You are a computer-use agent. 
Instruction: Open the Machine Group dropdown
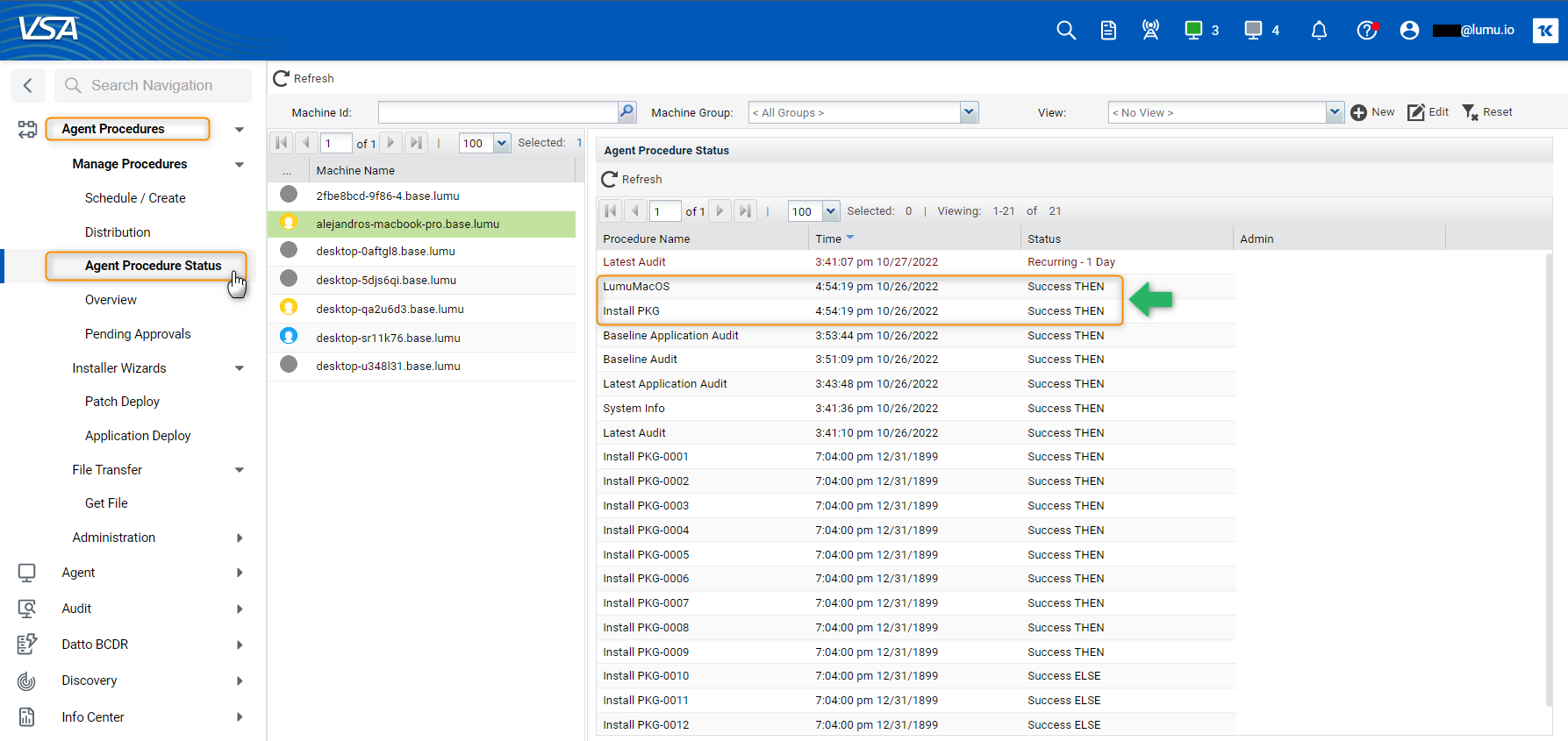click(969, 112)
